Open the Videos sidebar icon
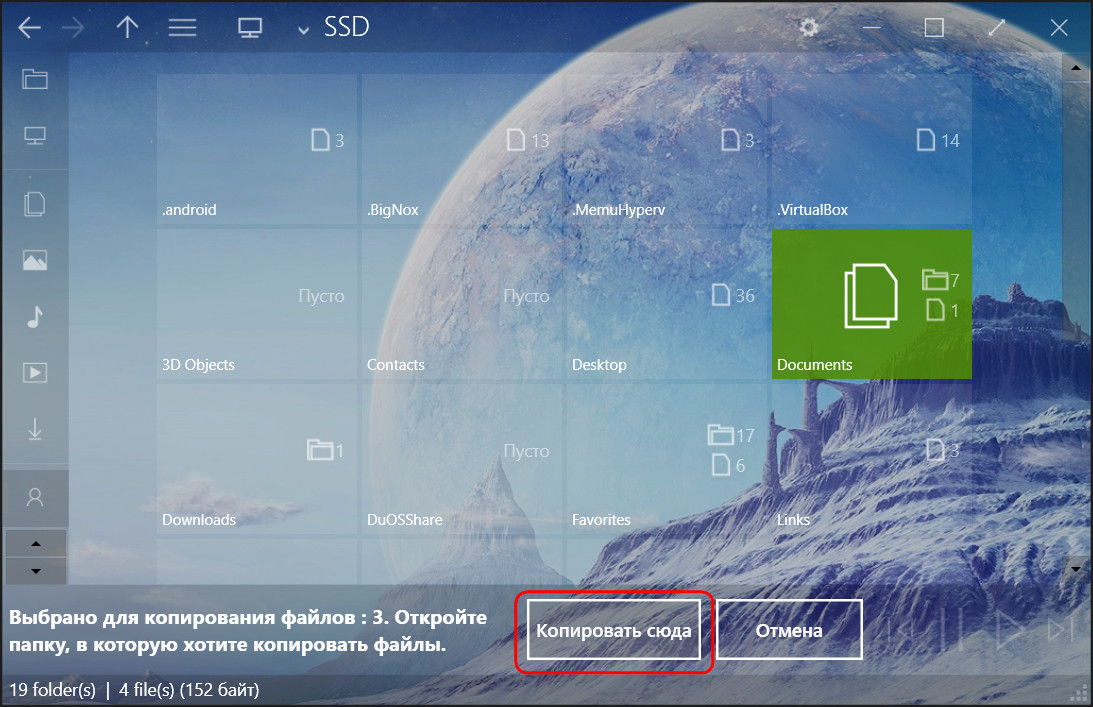1093x707 pixels. 35,372
